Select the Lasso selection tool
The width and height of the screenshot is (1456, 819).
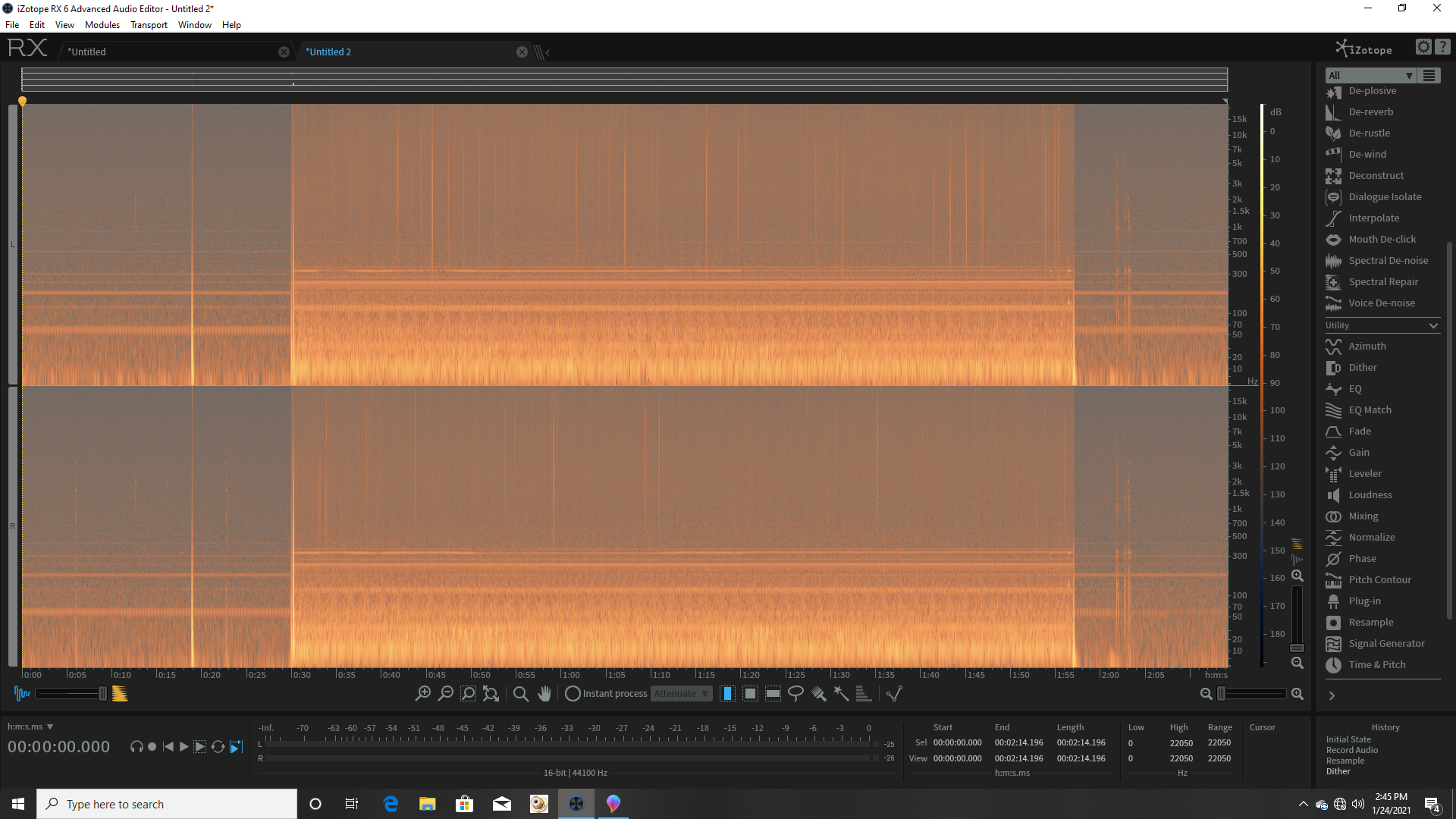795,693
